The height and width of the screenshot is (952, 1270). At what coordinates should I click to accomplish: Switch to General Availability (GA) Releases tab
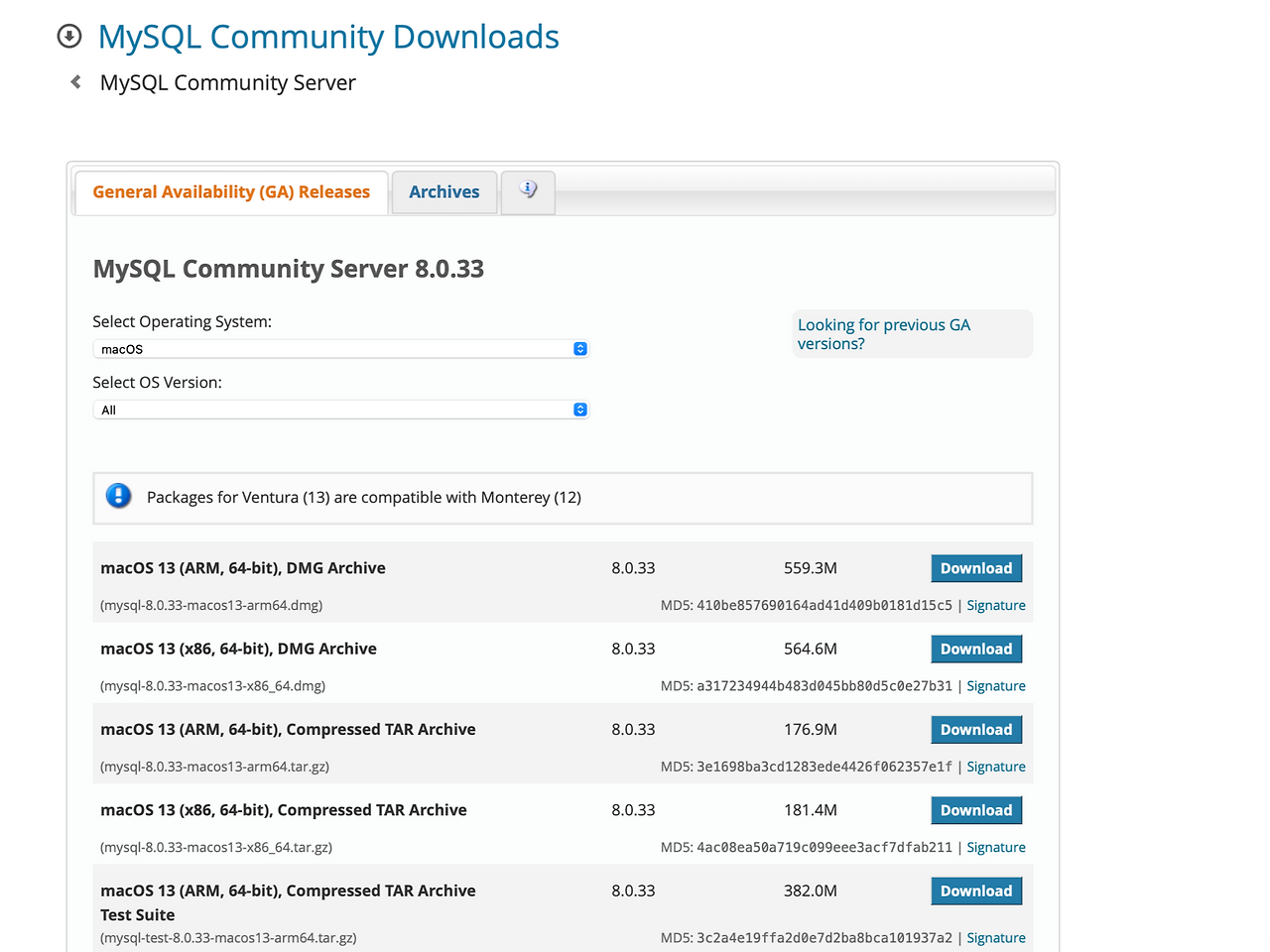[x=231, y=192]
